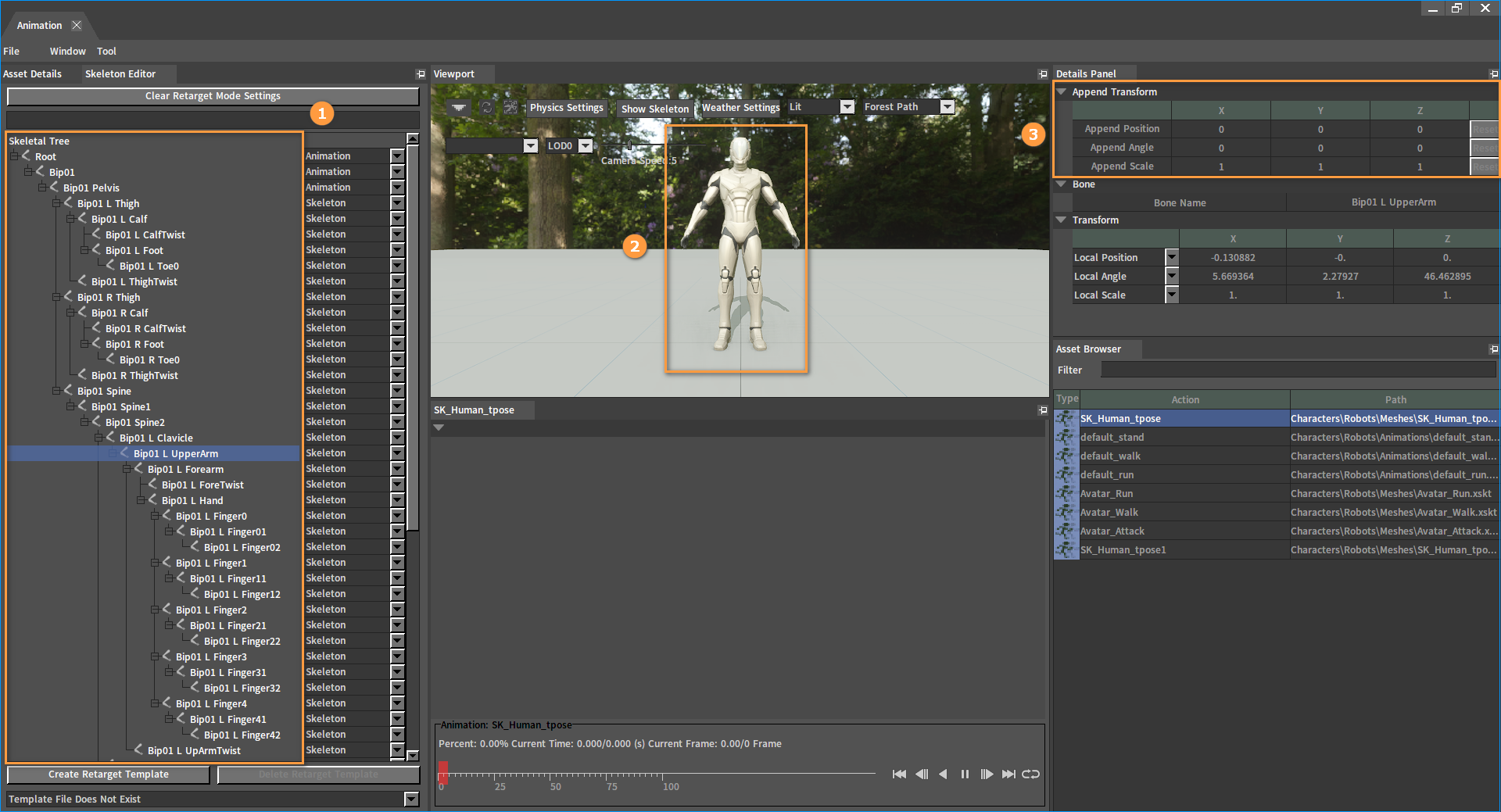Click the Create Retarget Template button
Viewport: 1501px width, 812px height.
click(109, 774)
